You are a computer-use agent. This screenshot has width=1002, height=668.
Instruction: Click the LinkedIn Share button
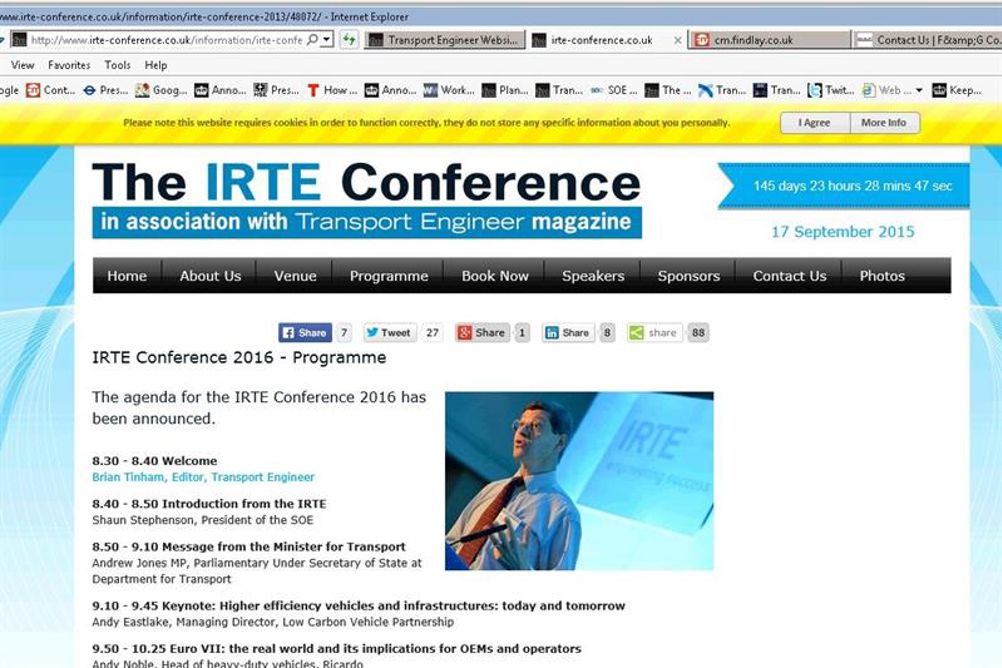pyautogui.click(x=568, y=332)
